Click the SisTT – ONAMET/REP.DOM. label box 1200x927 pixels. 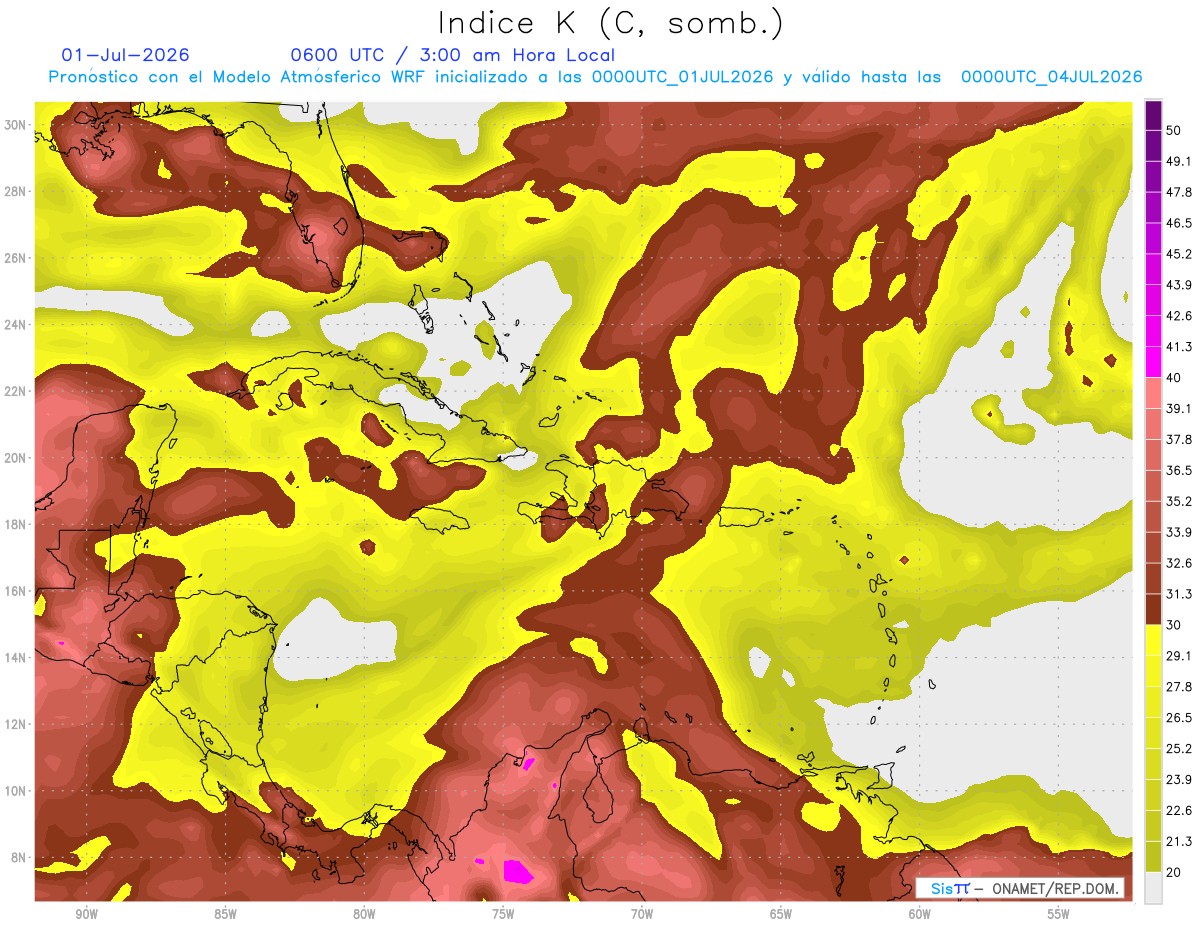[x=1021, y=888]
